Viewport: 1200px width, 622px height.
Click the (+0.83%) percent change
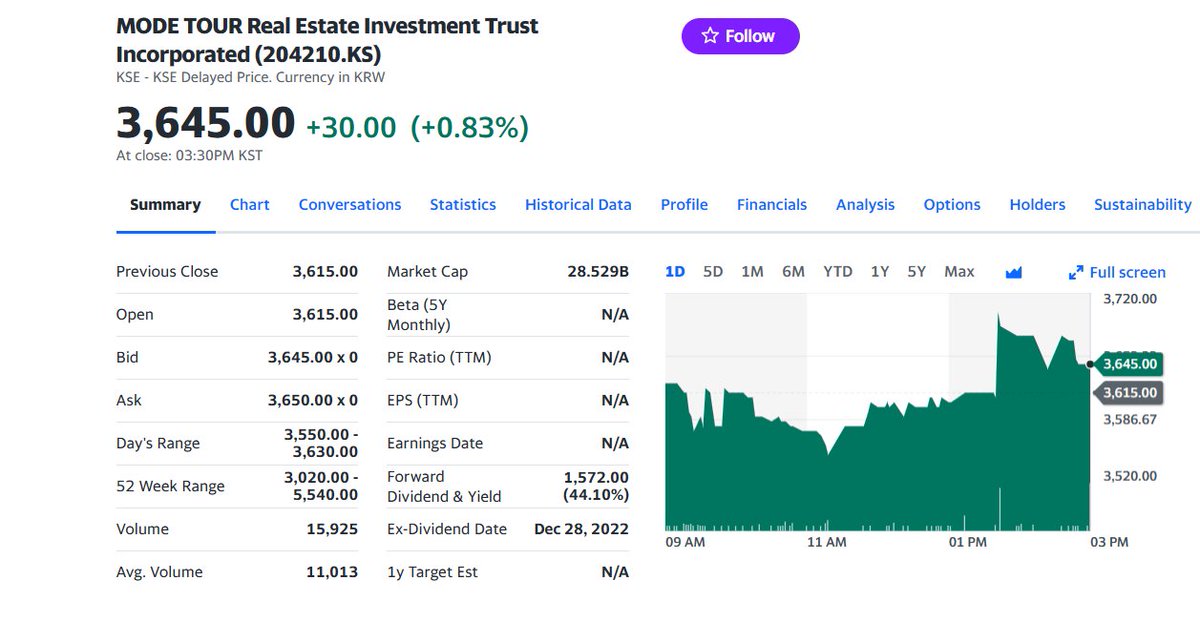click(x=470, y=127)
